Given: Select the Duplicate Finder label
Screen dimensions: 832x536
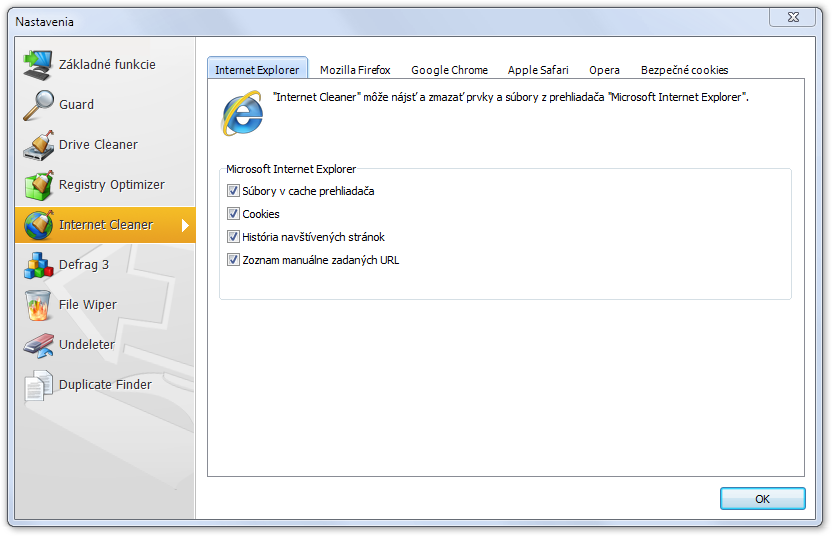Looking at the screenshot, I should click(x=105, y=385).
